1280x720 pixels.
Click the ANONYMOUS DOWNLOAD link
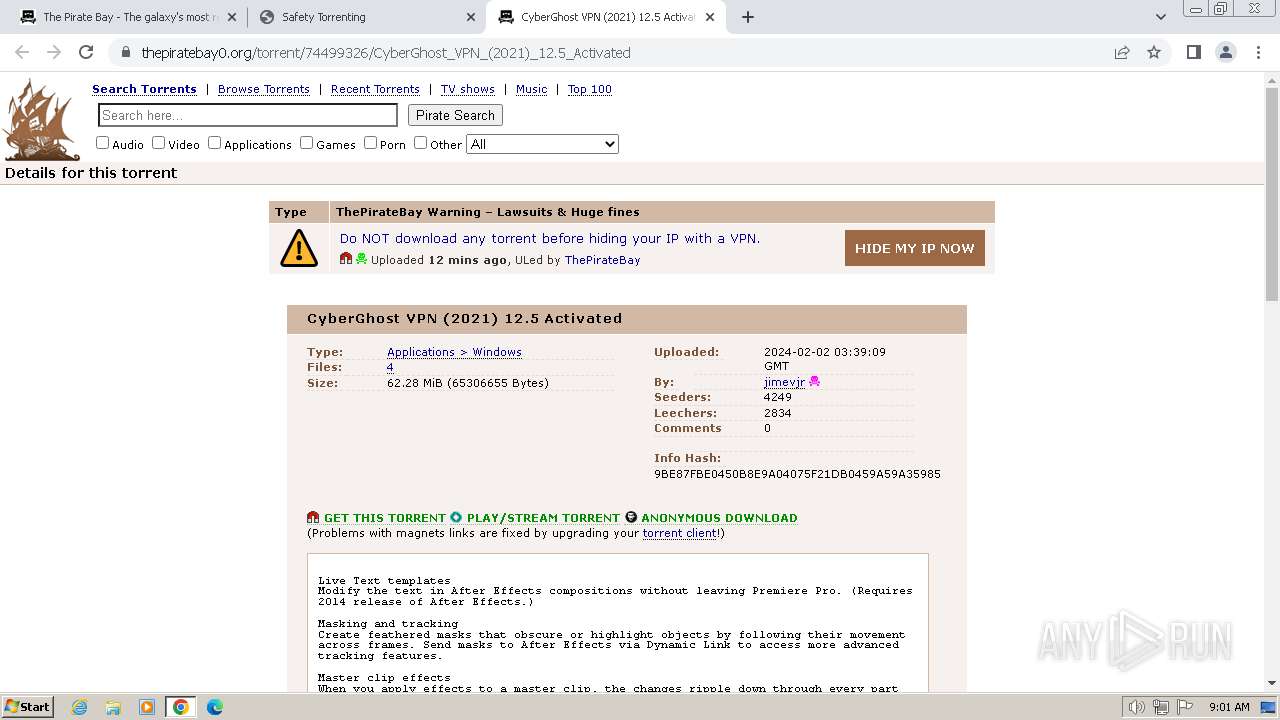click(x=719, y=518)
